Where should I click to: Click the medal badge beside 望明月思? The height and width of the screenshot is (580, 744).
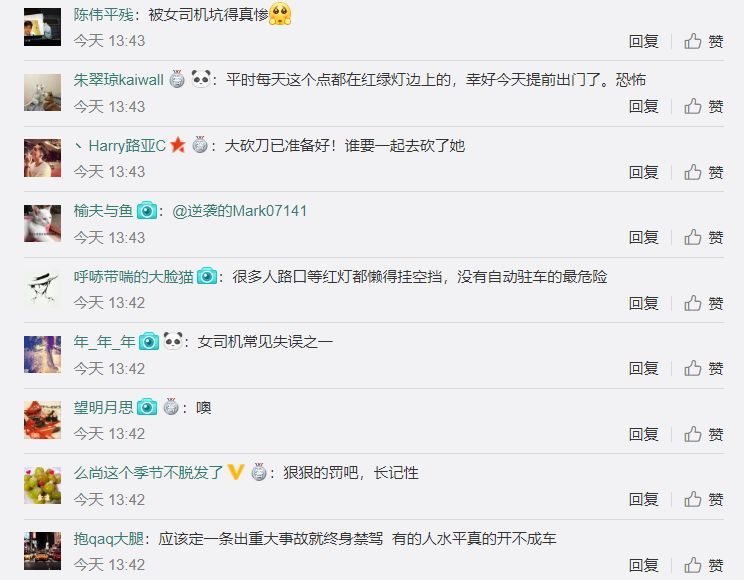[x=171, y=407]
